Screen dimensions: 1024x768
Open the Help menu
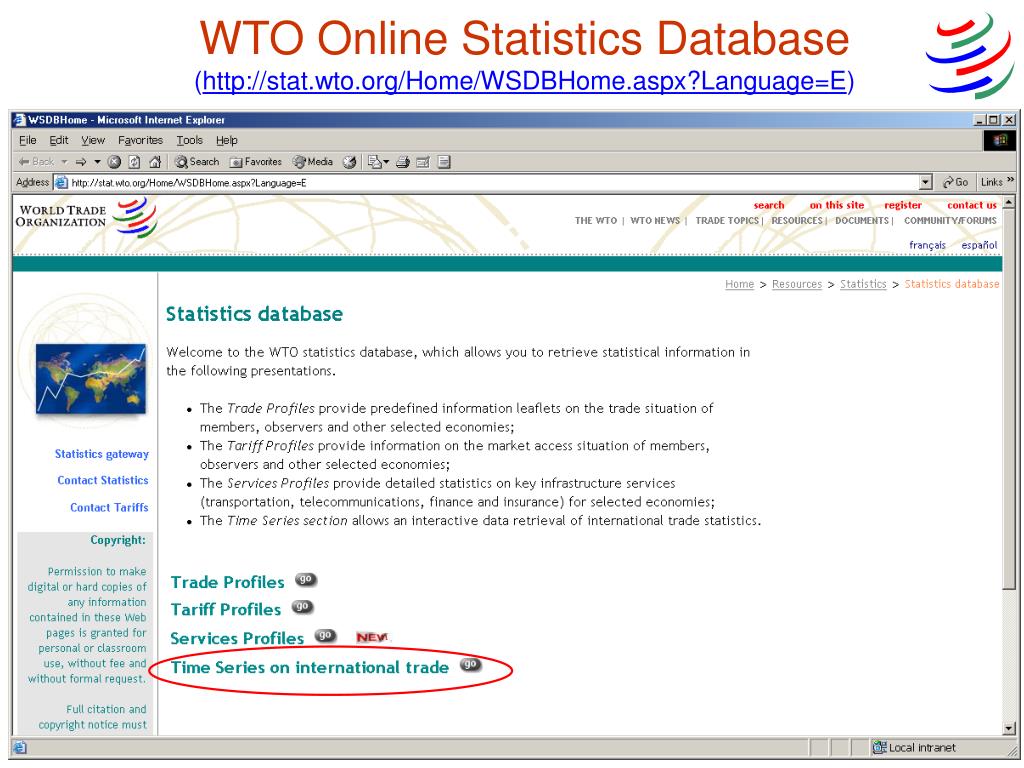227,140
